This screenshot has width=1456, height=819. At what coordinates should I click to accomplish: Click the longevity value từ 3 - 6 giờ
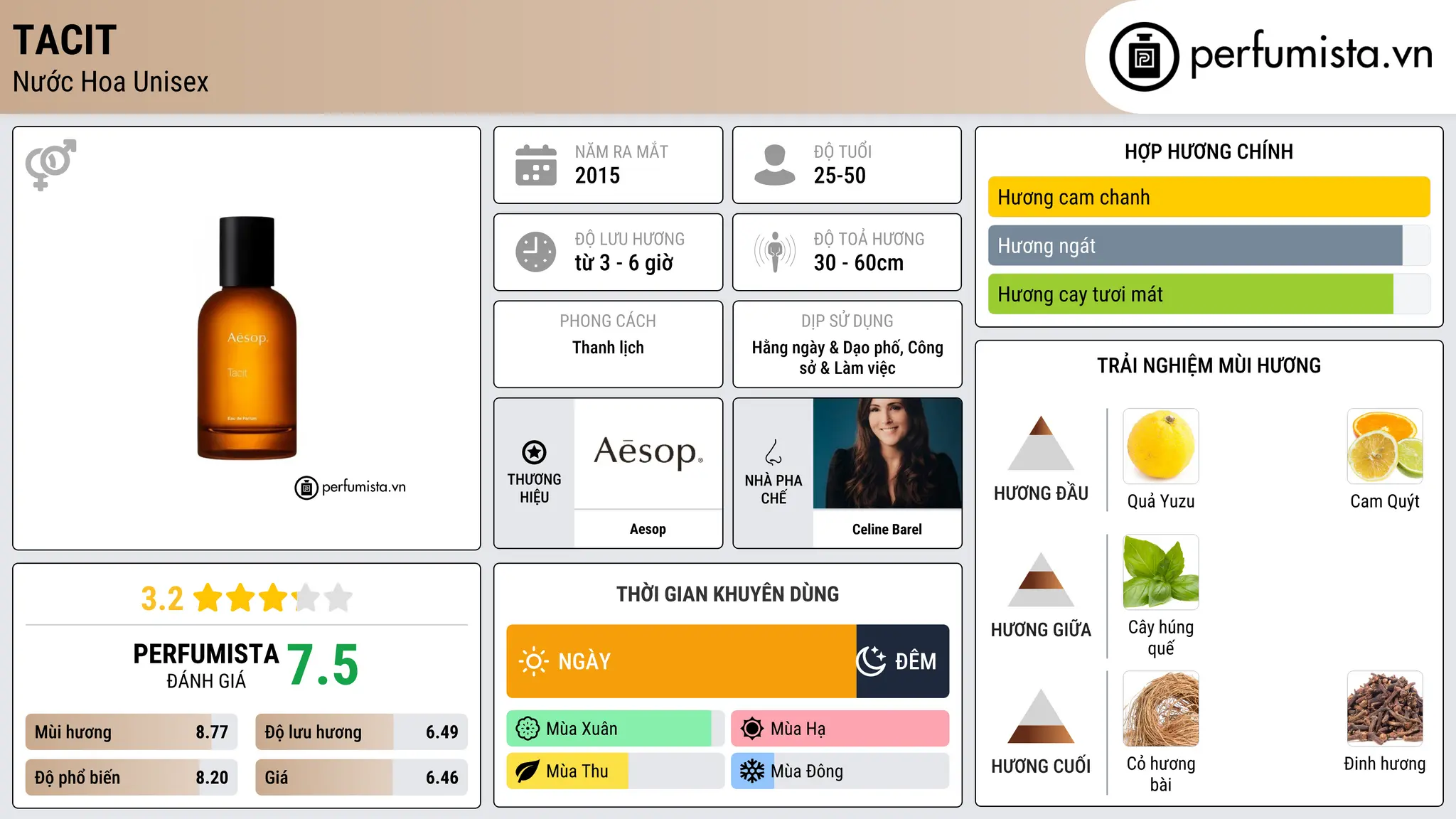click(x=624, y=263)
